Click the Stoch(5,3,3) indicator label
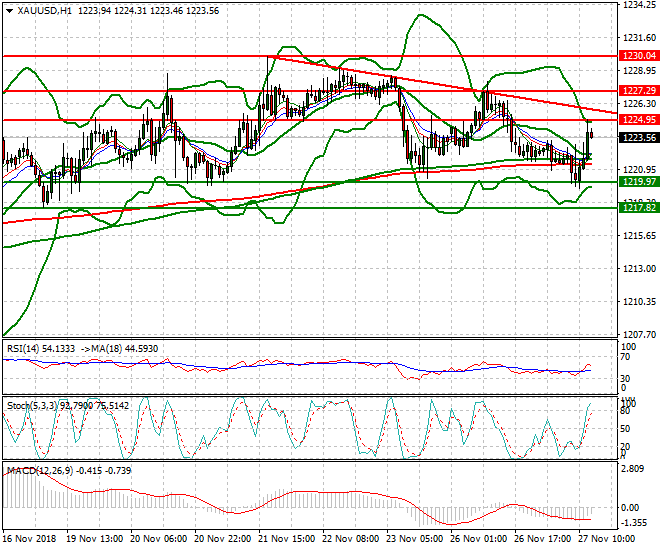 point(33,406)
